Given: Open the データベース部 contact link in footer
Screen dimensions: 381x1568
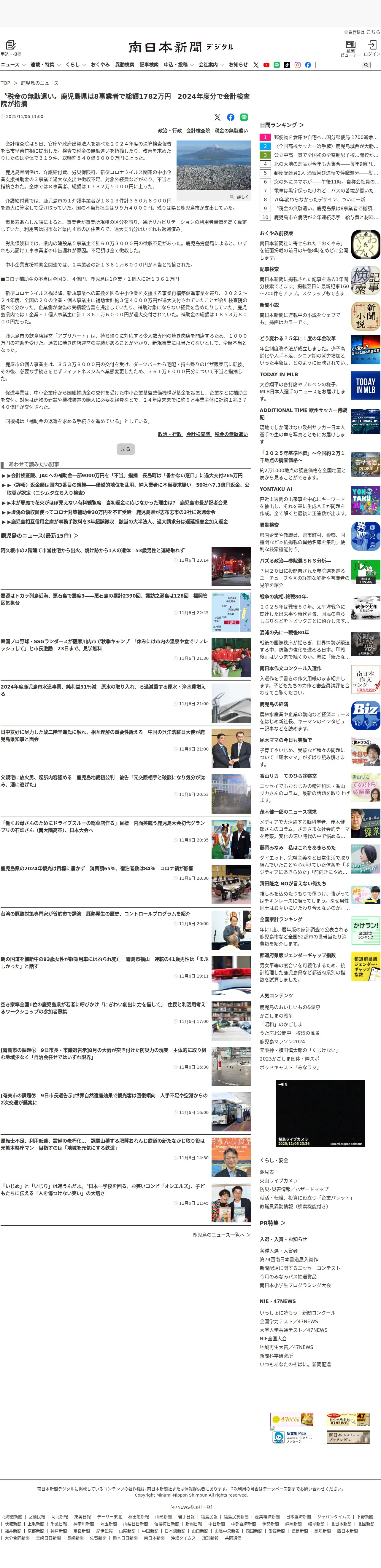Looking at the screenshot, I should pyautogui.click(x=277, y=1489).
